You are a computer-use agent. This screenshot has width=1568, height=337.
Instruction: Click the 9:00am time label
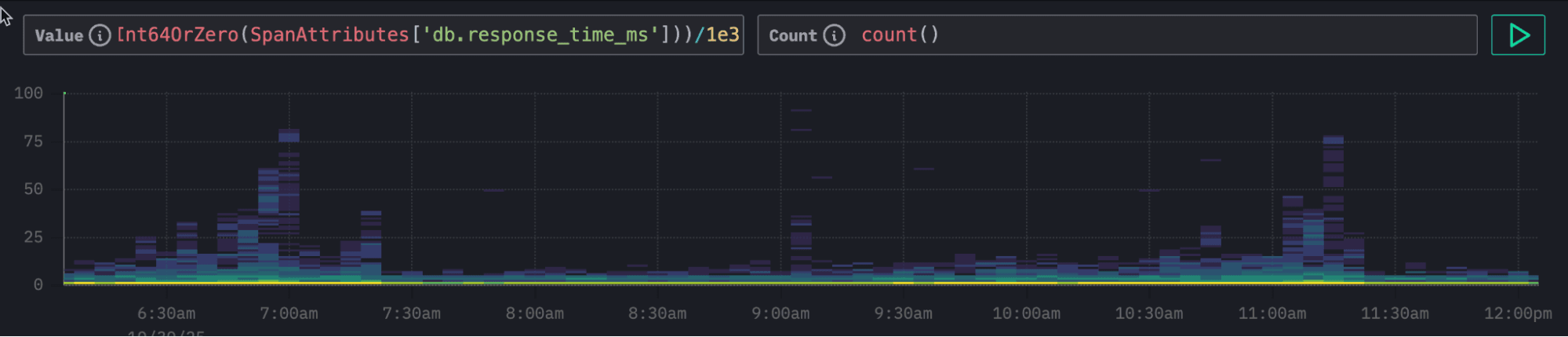pyautogui.click(x=780, y=313)
